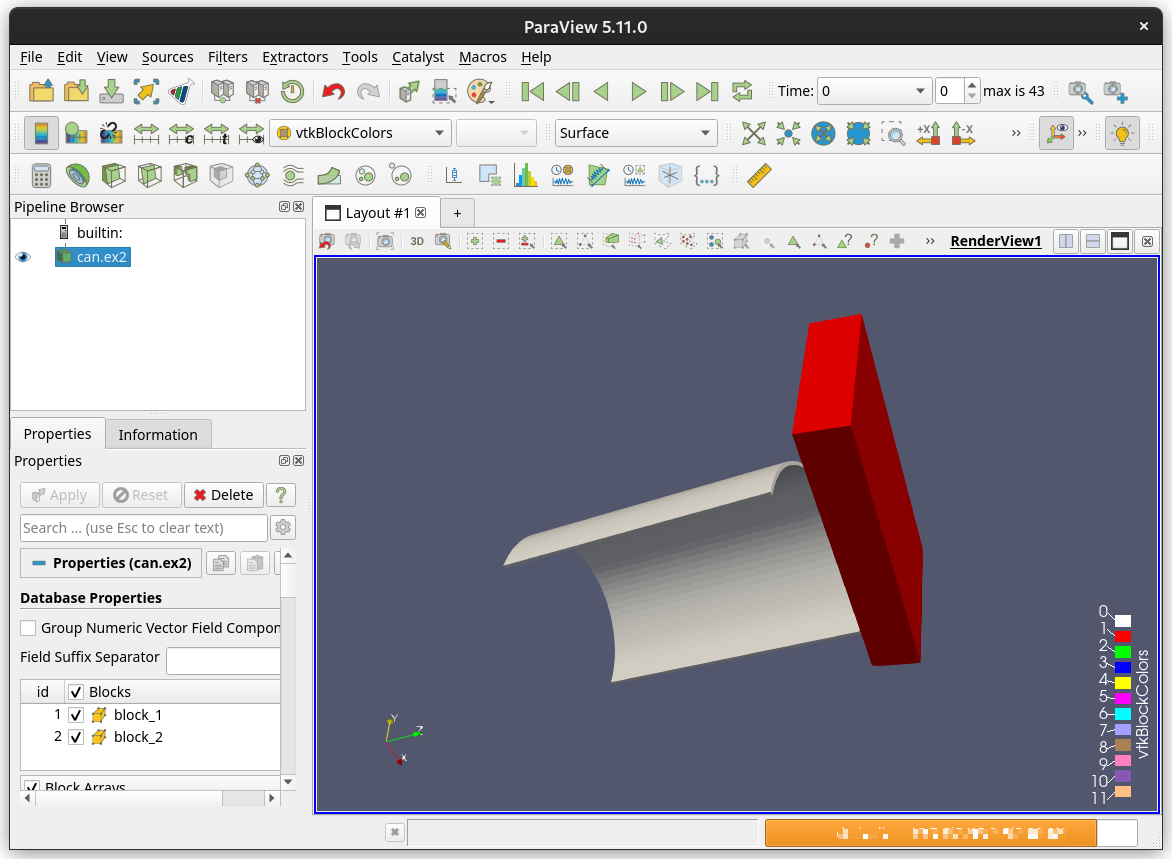The image size is (1172, 859).
Task: Uncheck the Blocks header checkbox
Action: click(75, 692)
